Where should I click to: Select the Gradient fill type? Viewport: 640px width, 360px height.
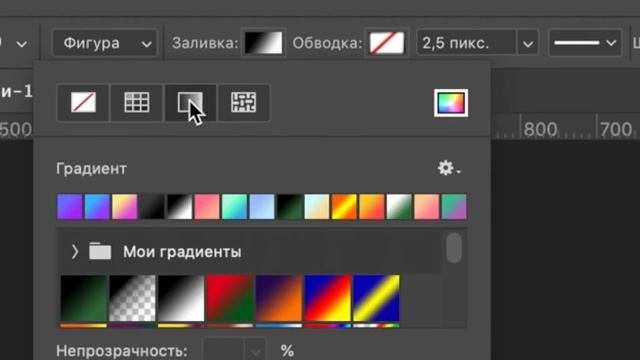[190, 102]
